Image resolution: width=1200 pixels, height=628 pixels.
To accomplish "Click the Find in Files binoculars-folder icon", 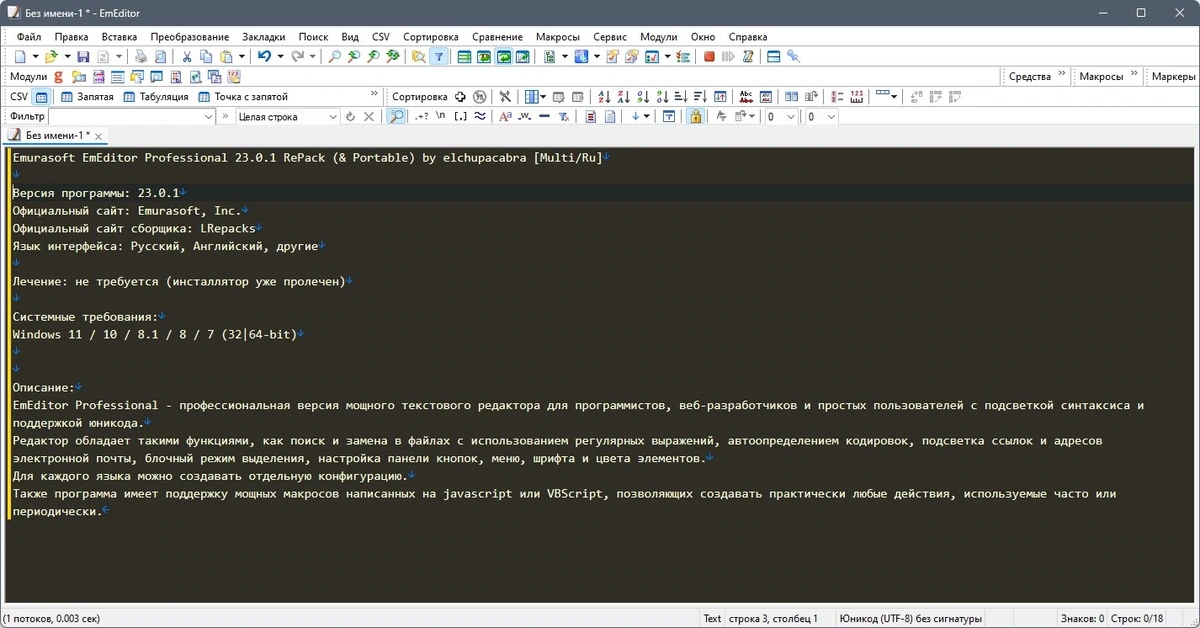I will pos(419,57).
